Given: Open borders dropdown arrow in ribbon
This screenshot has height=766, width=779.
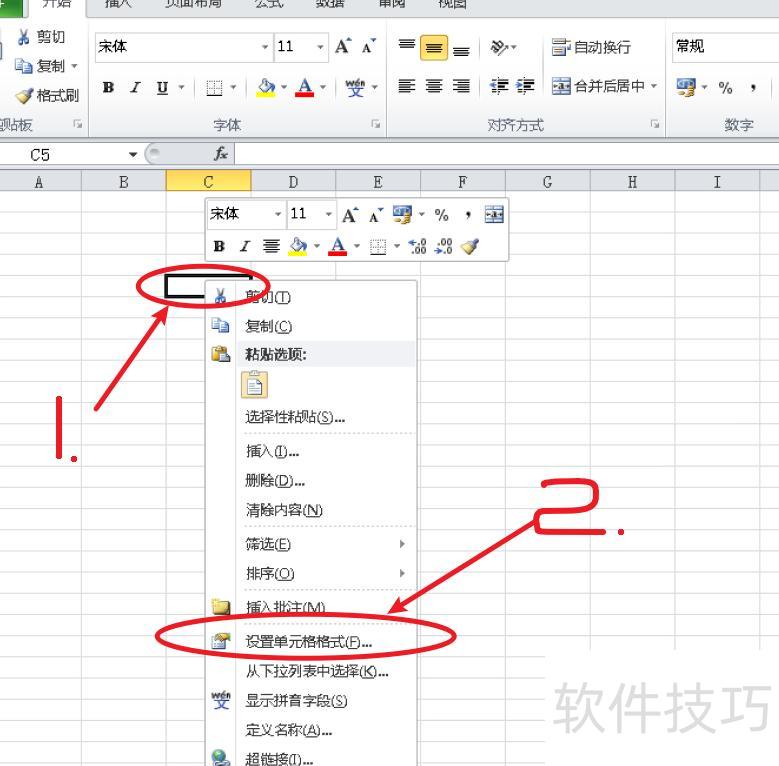Looking at the screenshot, I should click(234, 87).
